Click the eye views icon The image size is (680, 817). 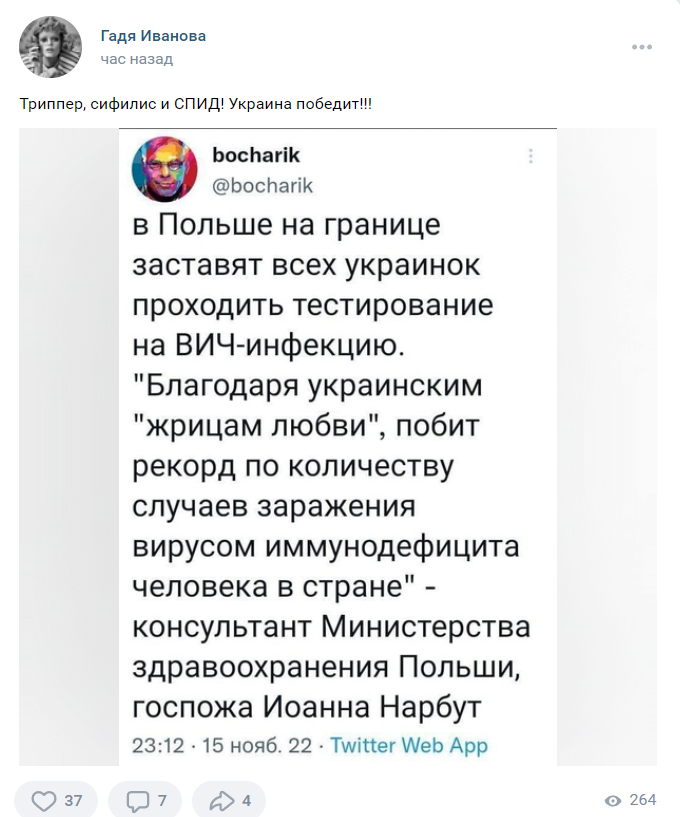[613, 800]
